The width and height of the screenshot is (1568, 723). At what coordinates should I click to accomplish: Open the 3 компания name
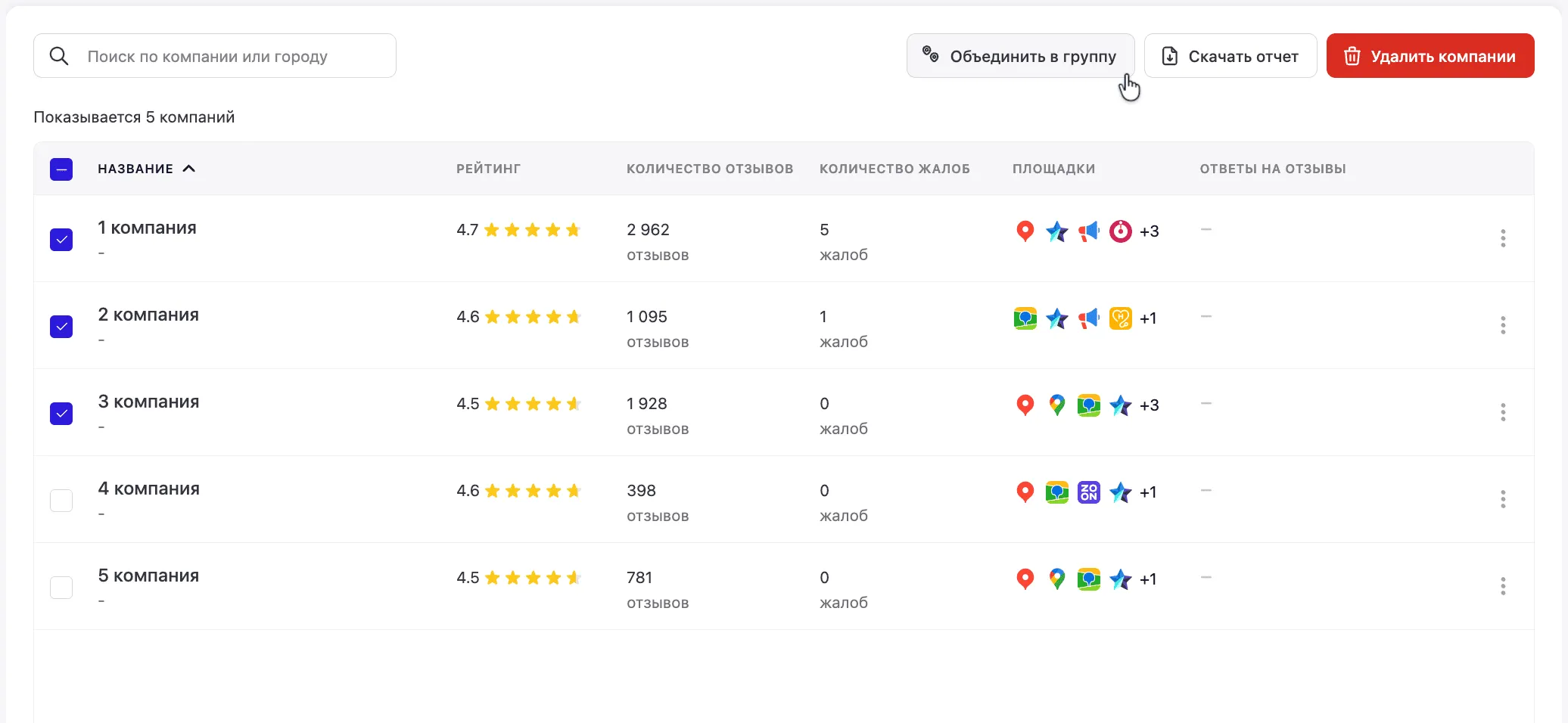[x=148, y=402]
